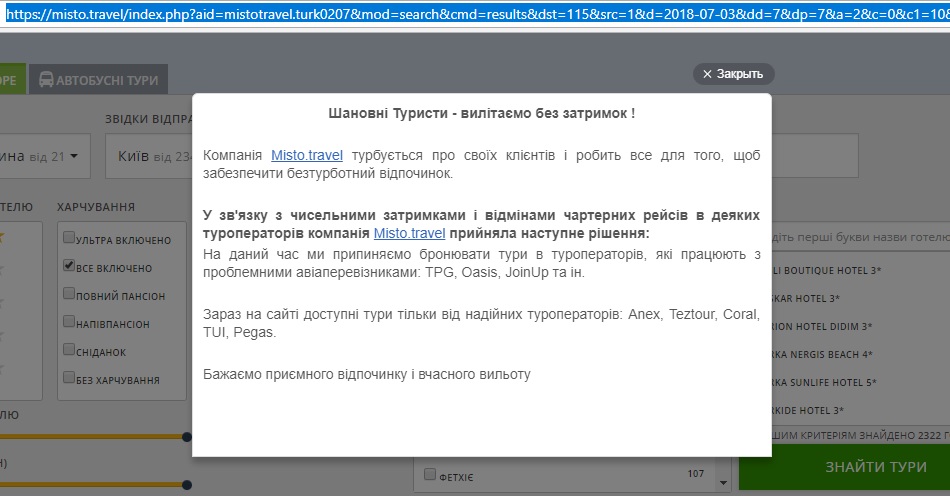
Task: Expand the country dropdown arrow
Action: [74, 156]
